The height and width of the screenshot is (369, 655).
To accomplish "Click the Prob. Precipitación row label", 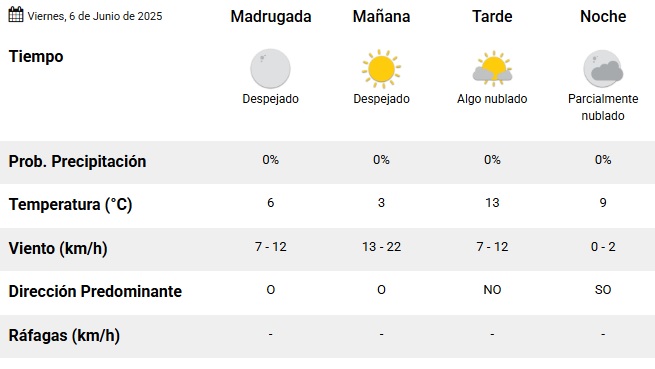I will (77, 162).
